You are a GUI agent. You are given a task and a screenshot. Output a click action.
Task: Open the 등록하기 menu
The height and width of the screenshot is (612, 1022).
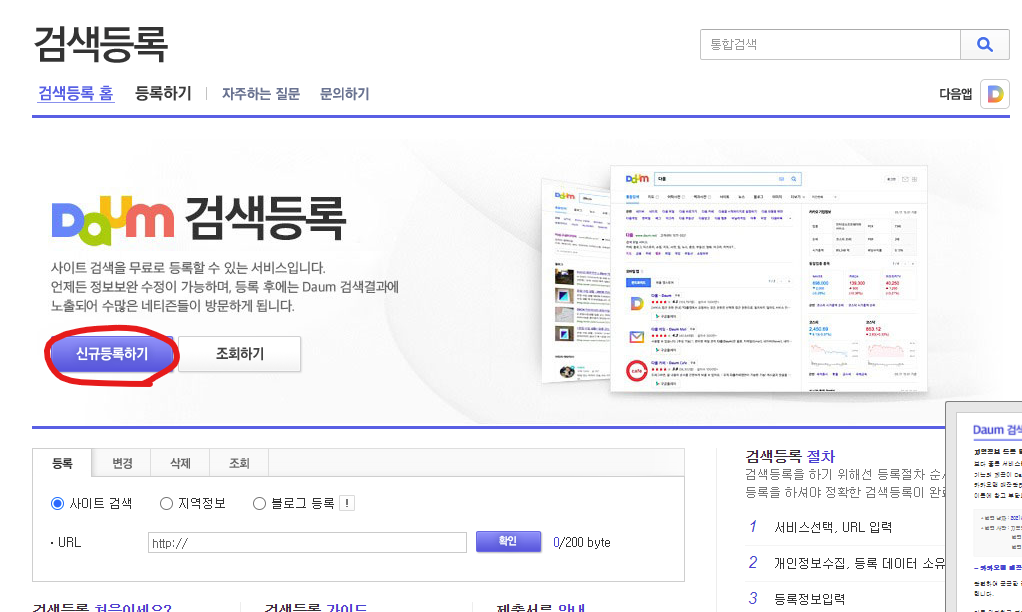pos(163,93)
